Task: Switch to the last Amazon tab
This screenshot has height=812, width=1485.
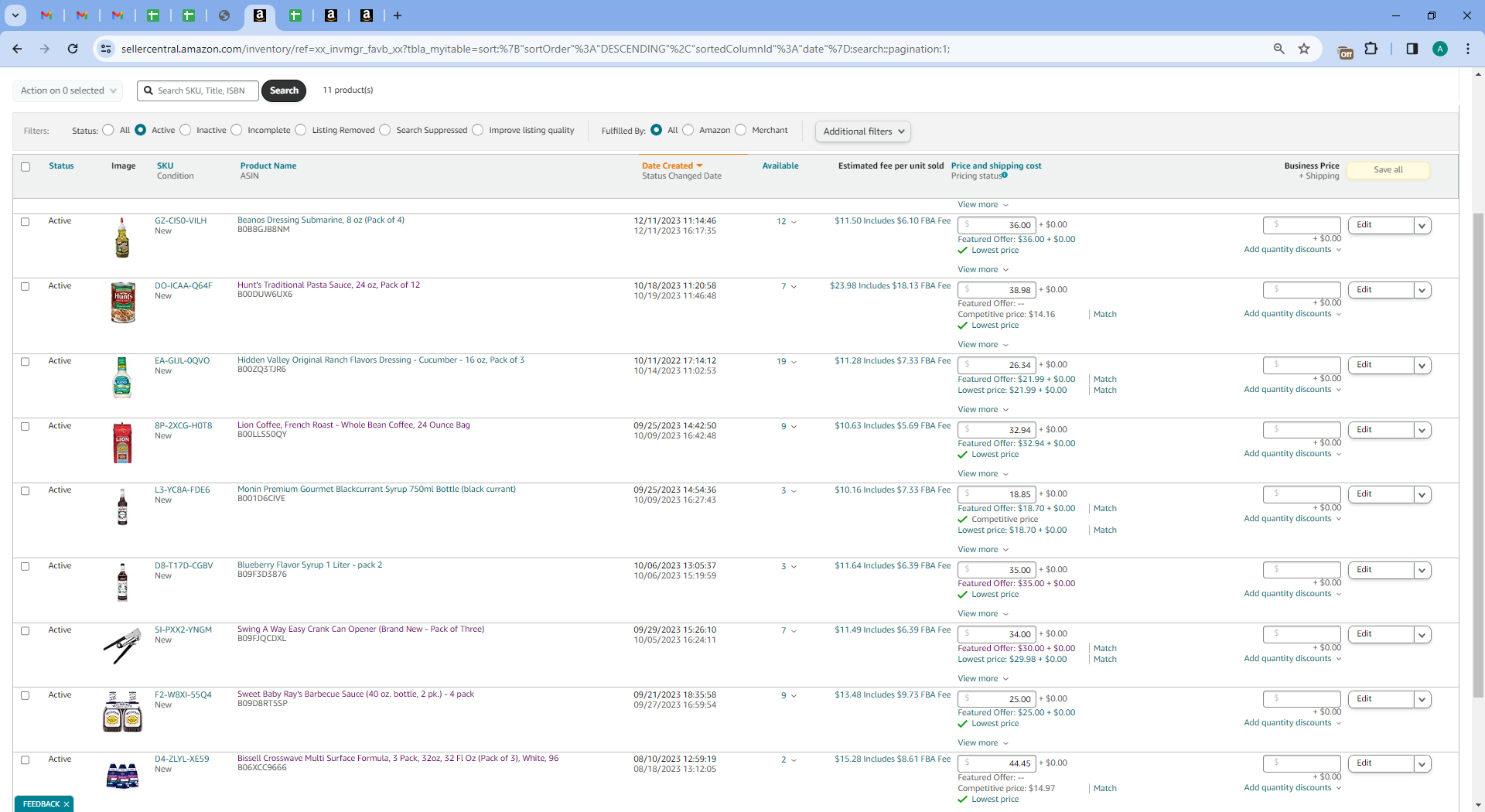Action: [367, 15]
